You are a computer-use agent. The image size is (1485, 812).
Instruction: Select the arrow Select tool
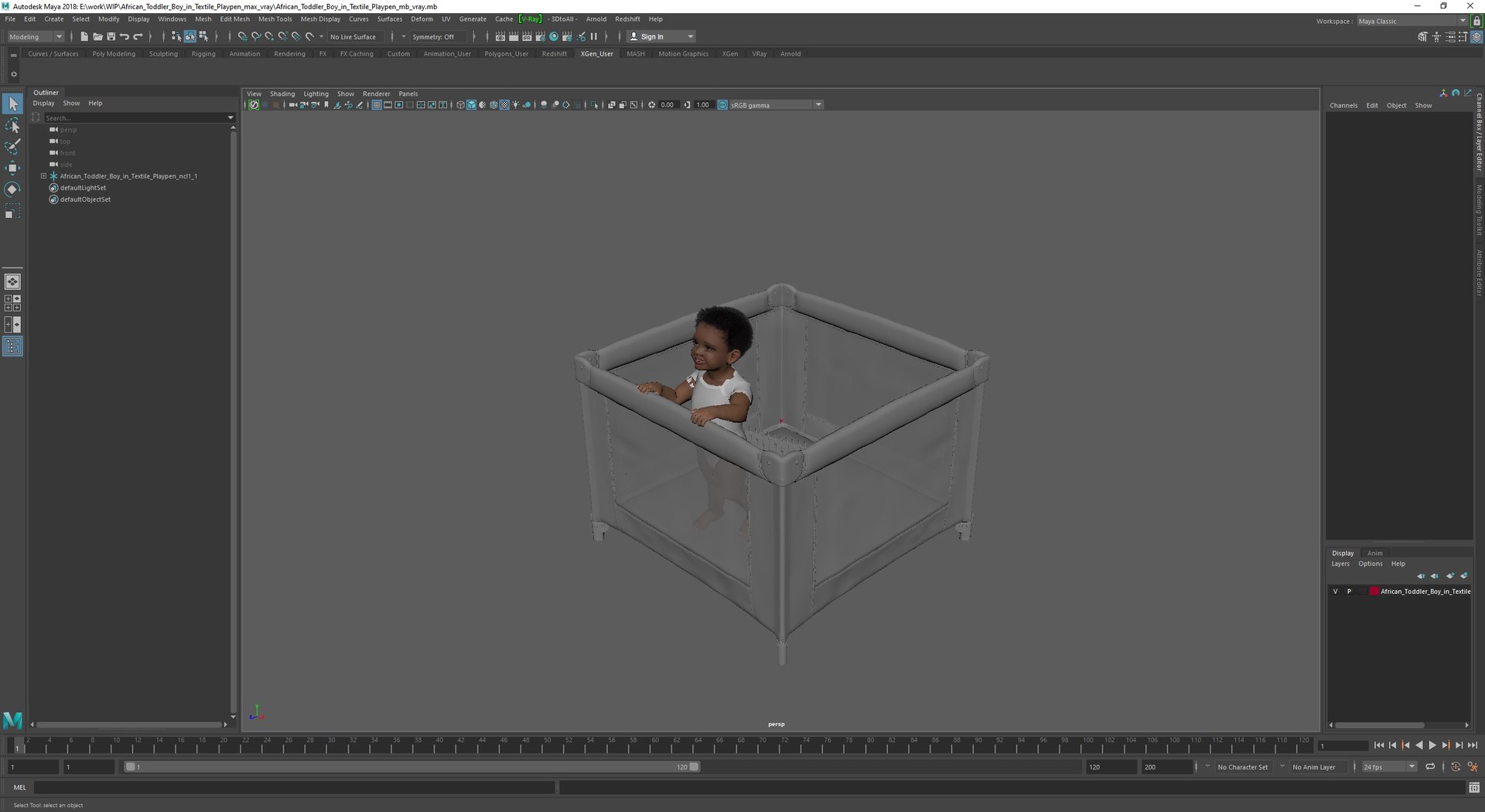coord(13,104)
